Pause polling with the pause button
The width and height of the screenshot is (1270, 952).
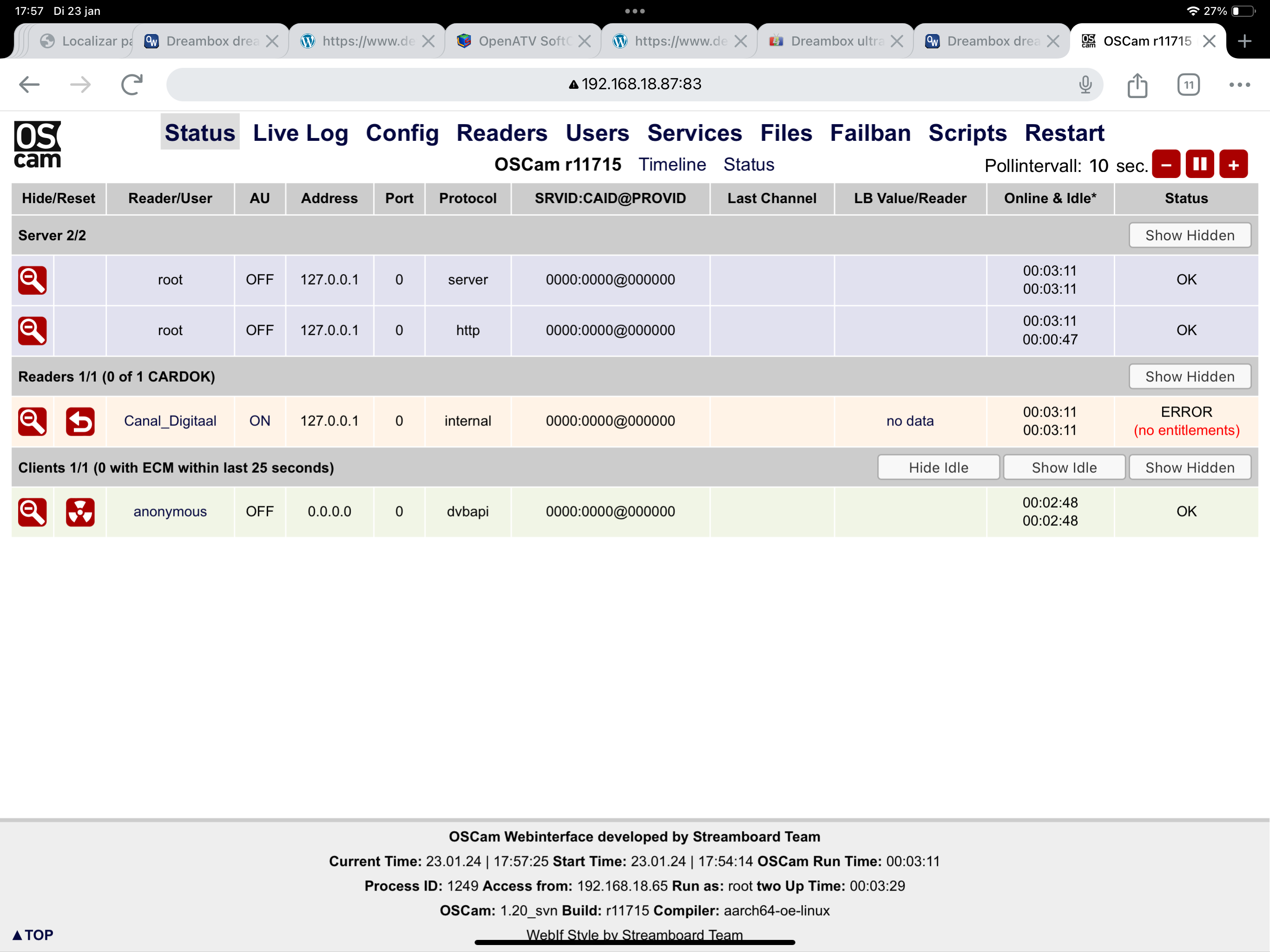tap(1200, 165)
